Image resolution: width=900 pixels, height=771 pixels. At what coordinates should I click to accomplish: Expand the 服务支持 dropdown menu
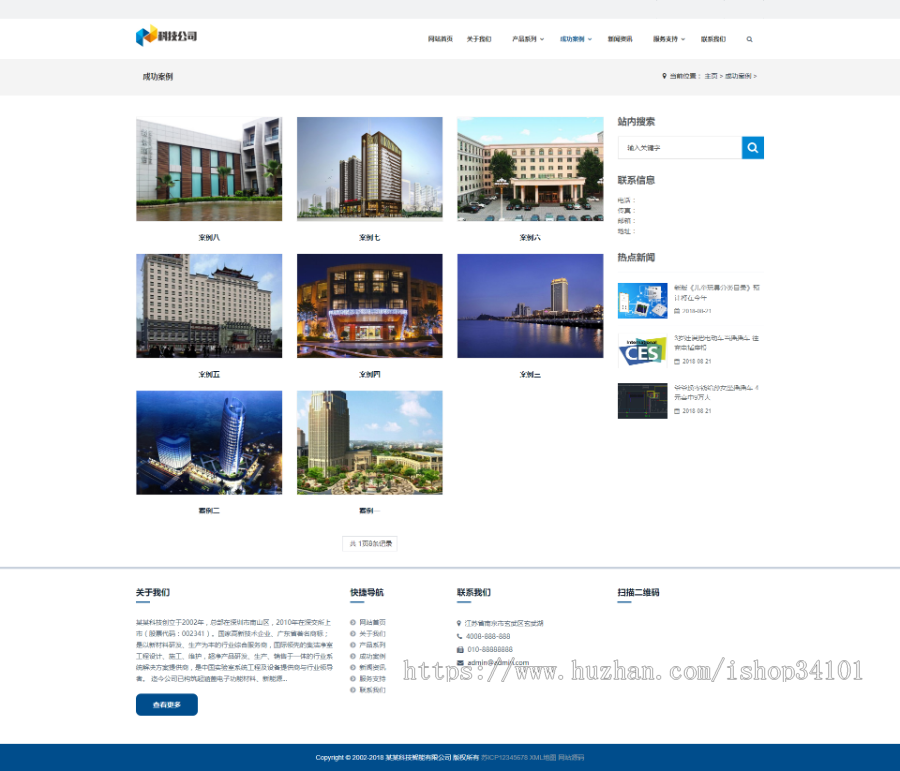[x=664, y=39]
